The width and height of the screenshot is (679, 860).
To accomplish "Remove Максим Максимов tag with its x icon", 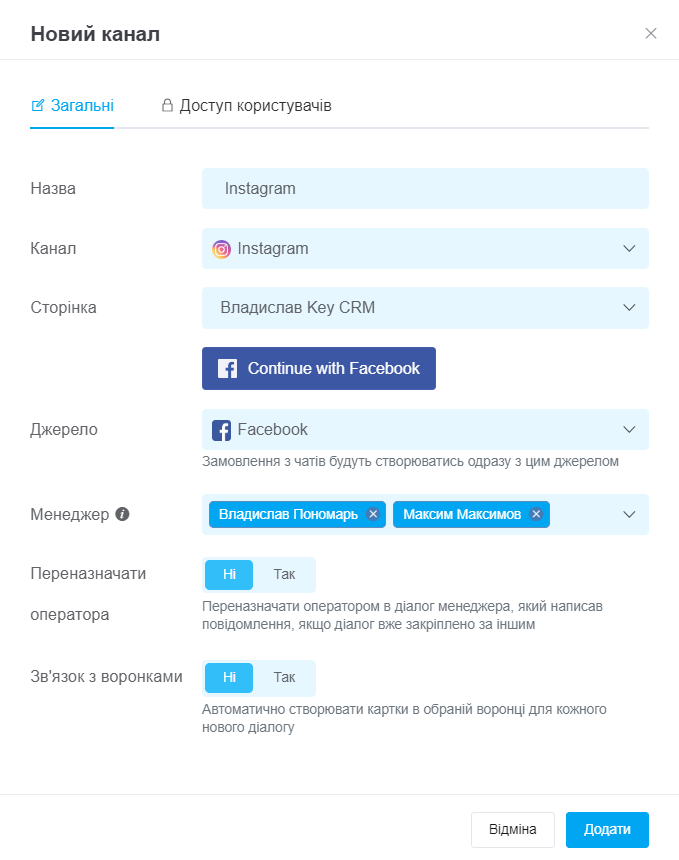I will click(x=536, y=514).
